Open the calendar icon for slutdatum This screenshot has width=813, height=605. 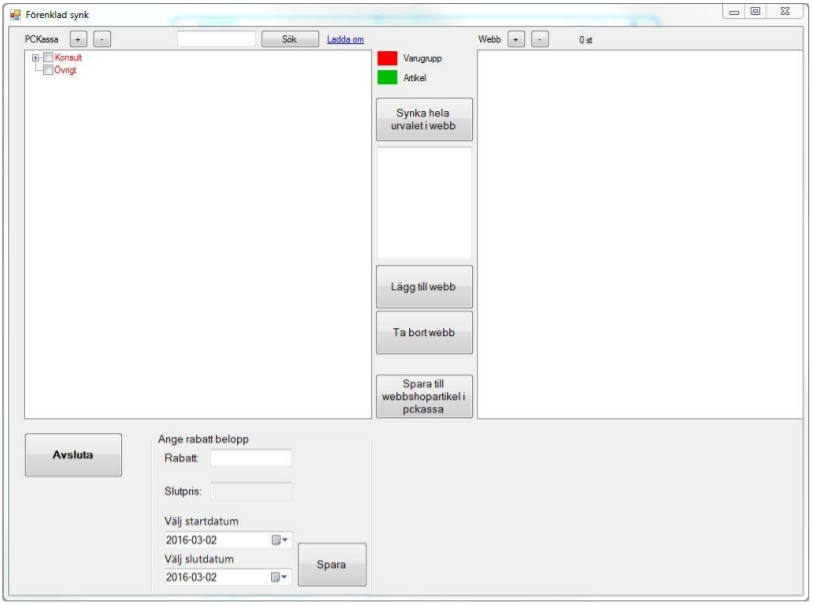click(279, 577)
